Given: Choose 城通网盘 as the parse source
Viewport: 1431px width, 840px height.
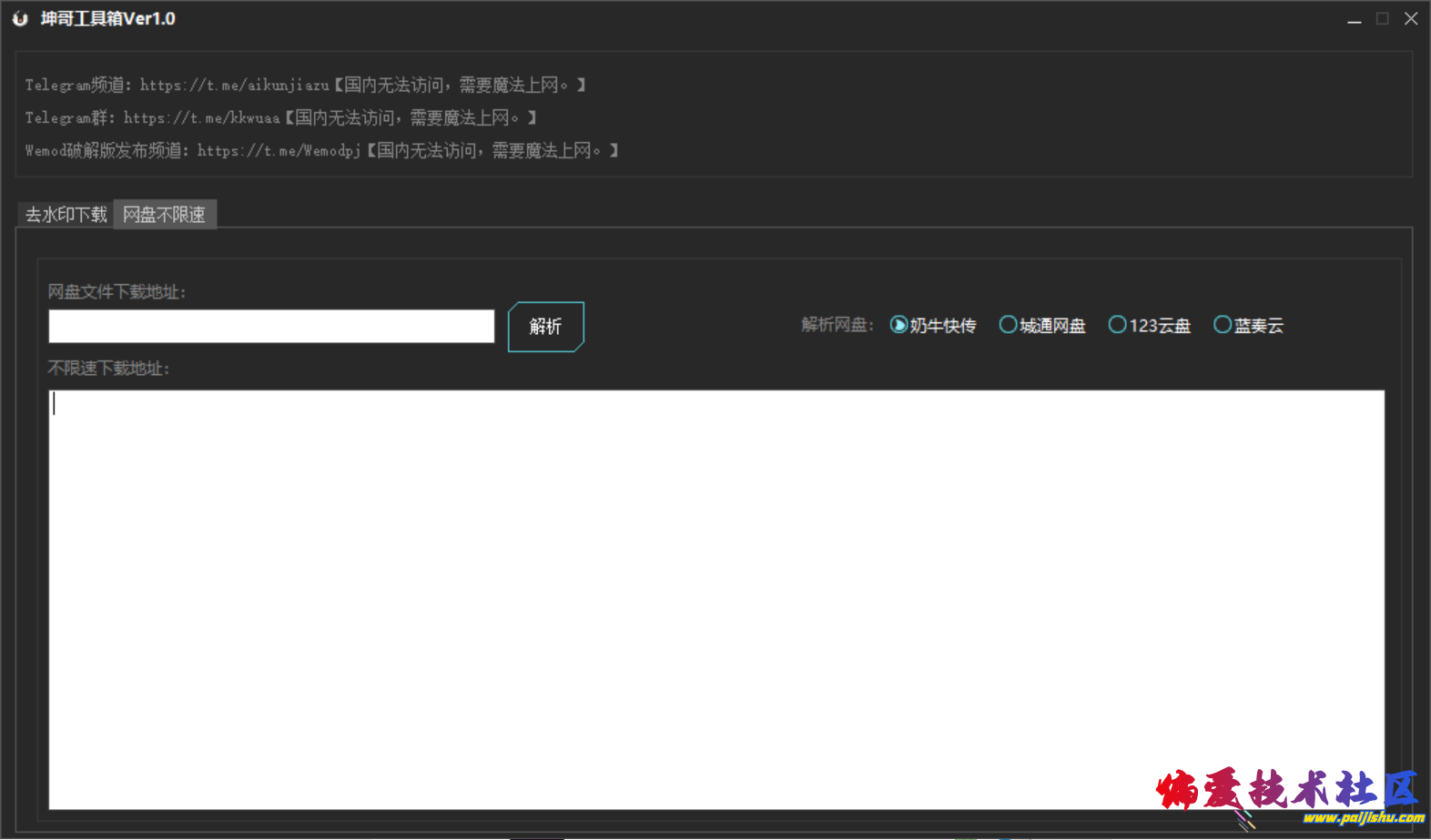Looking at the screenshot, I should click(x=1008, y=325).
